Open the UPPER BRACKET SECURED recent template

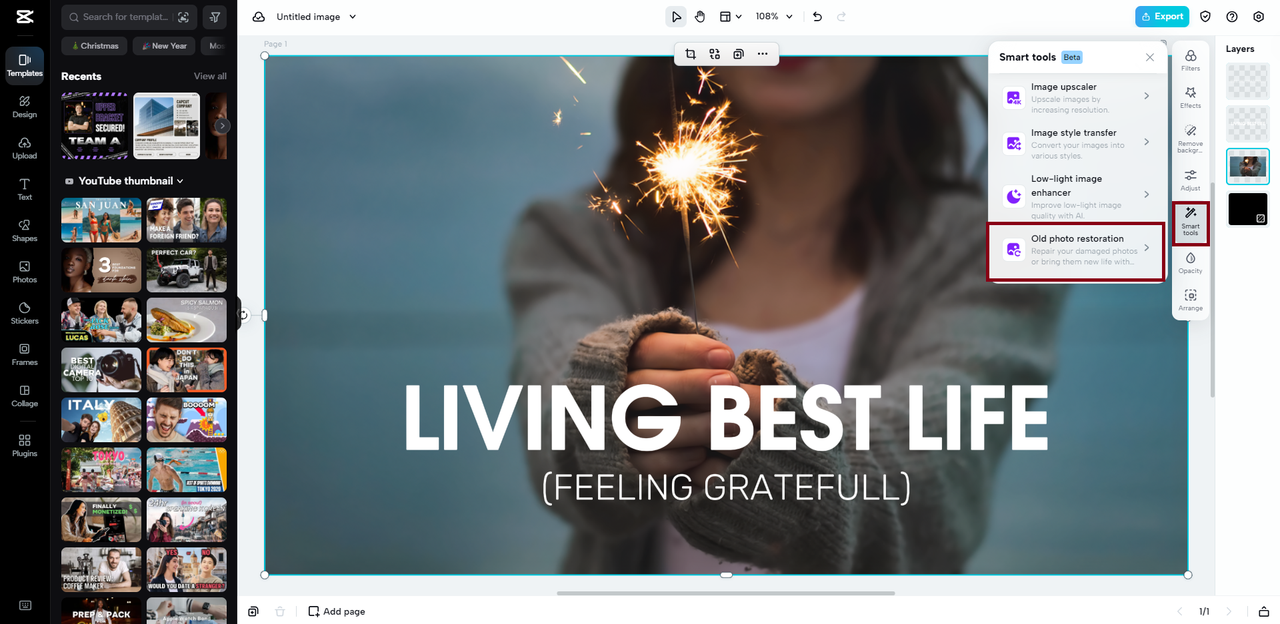pyautogui.click(x=94, y=126)
